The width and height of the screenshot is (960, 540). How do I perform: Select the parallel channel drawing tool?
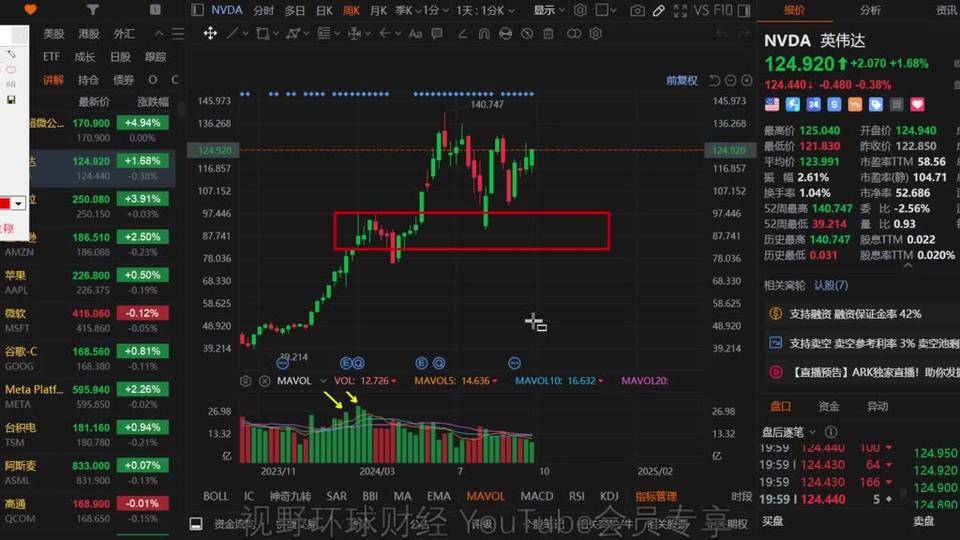[293, 33]
